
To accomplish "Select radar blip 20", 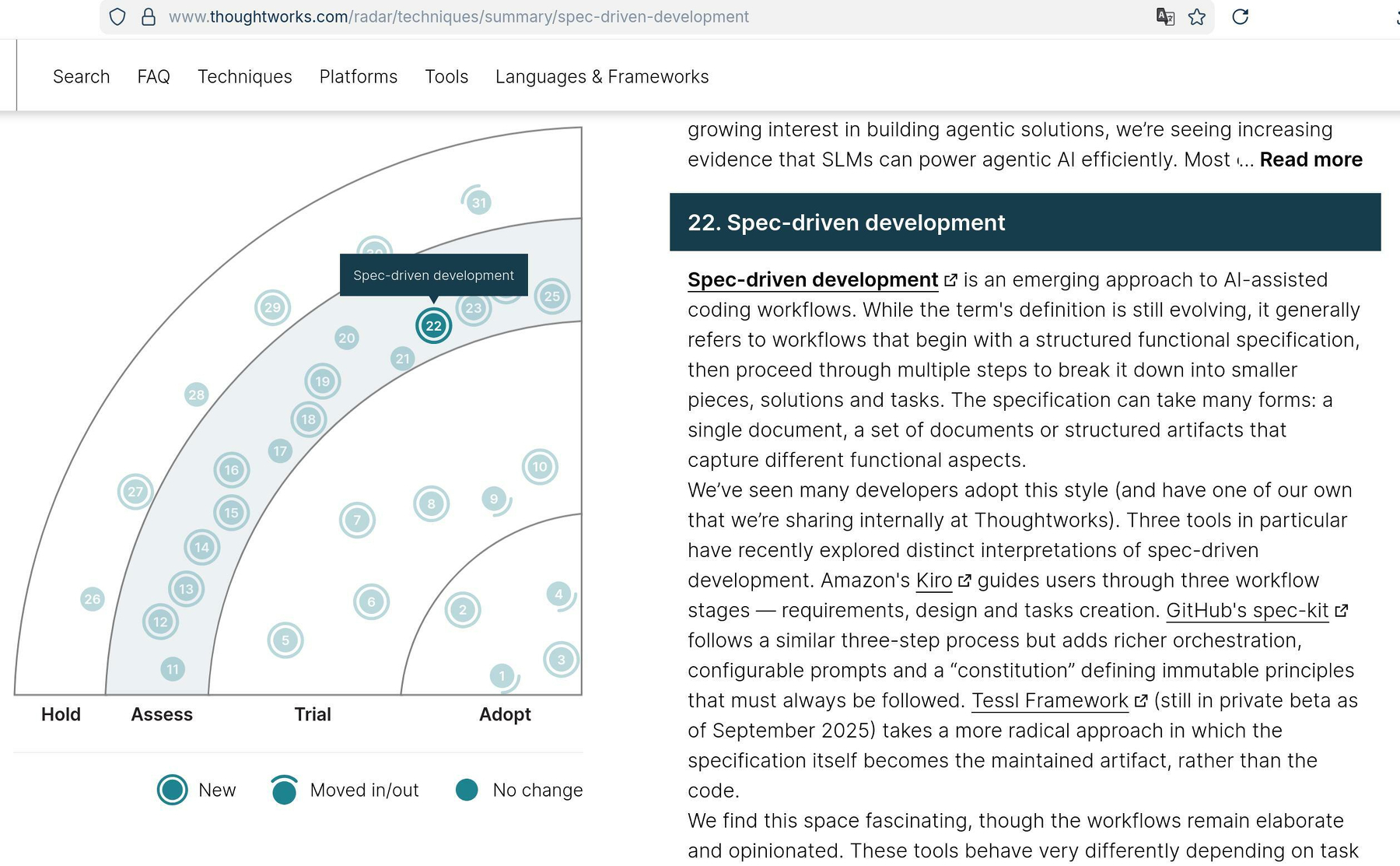I will coord(347,338).
